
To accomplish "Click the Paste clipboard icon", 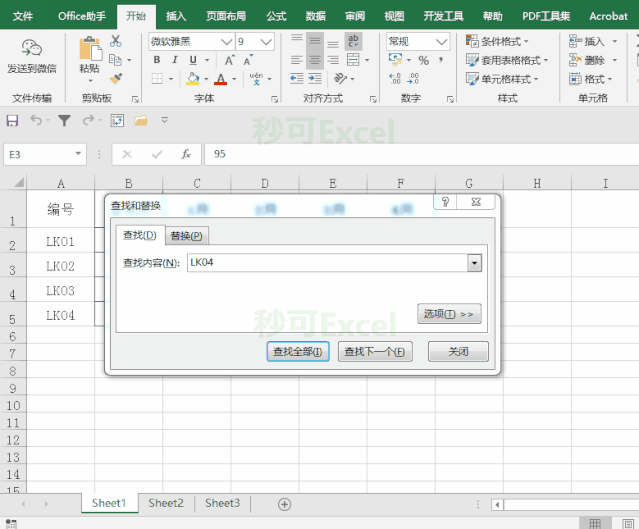I will (90, 49).
